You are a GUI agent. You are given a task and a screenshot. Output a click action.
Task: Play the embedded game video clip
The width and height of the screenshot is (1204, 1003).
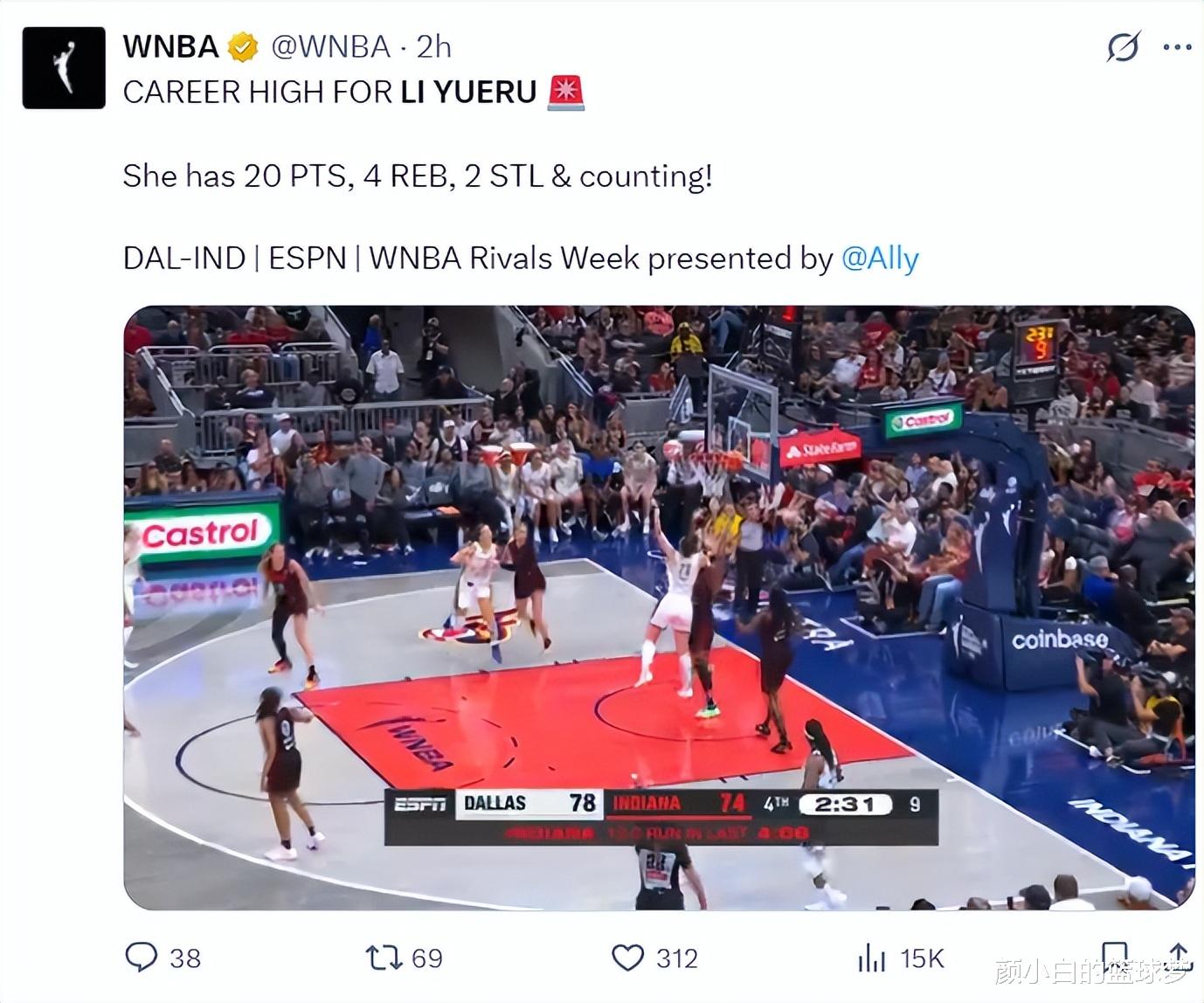(659, 607)
